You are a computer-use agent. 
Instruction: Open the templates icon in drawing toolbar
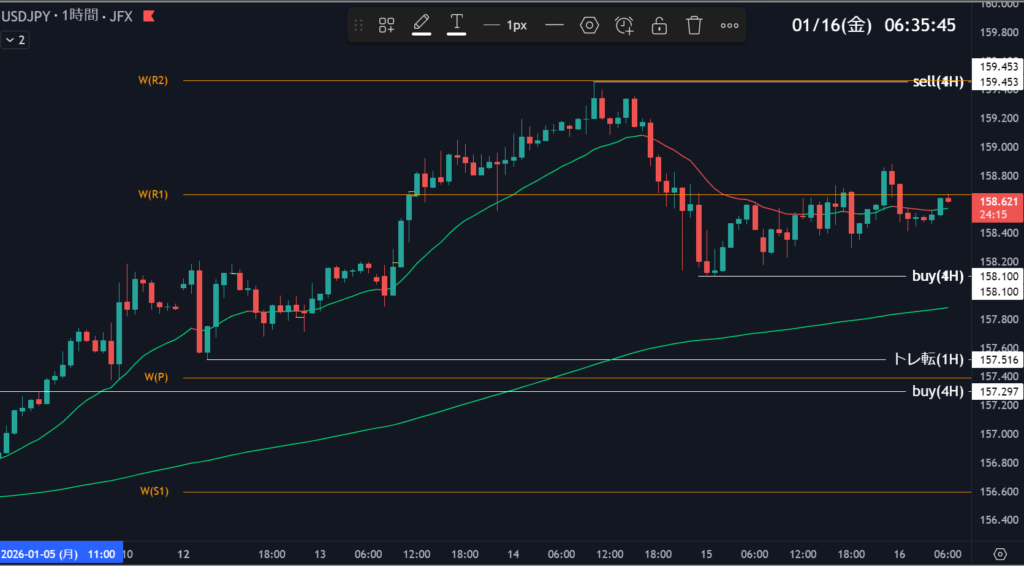tap(386, 25)
